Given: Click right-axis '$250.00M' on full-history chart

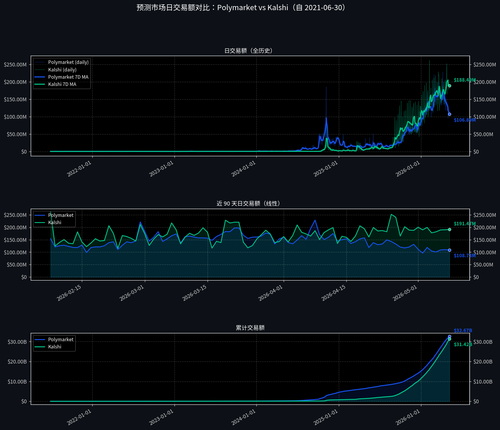Looking at the screenshot, I should [485, 65].
